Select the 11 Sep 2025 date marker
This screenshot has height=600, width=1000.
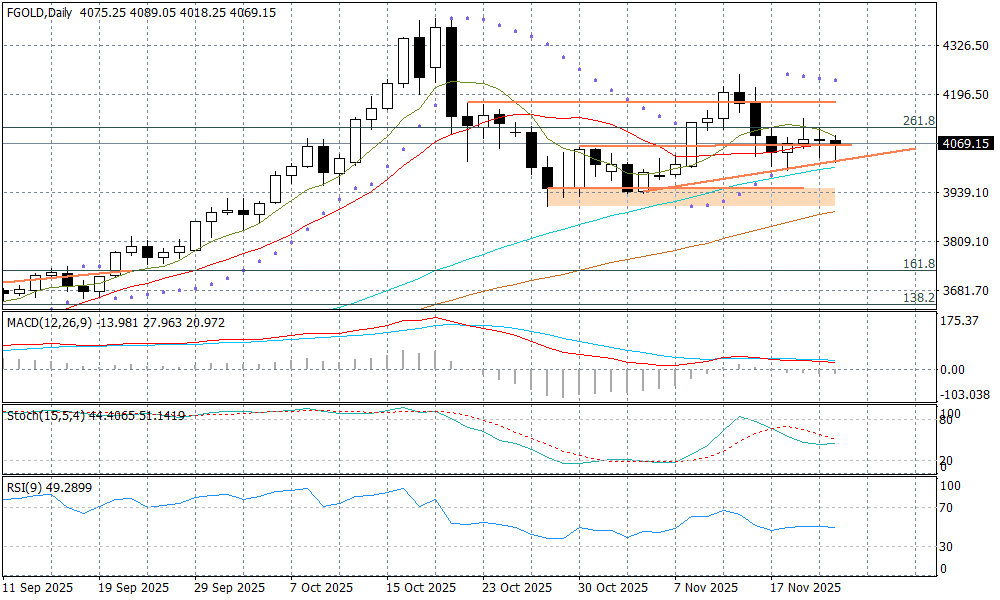pyautogui.click(x=36, y=587)
